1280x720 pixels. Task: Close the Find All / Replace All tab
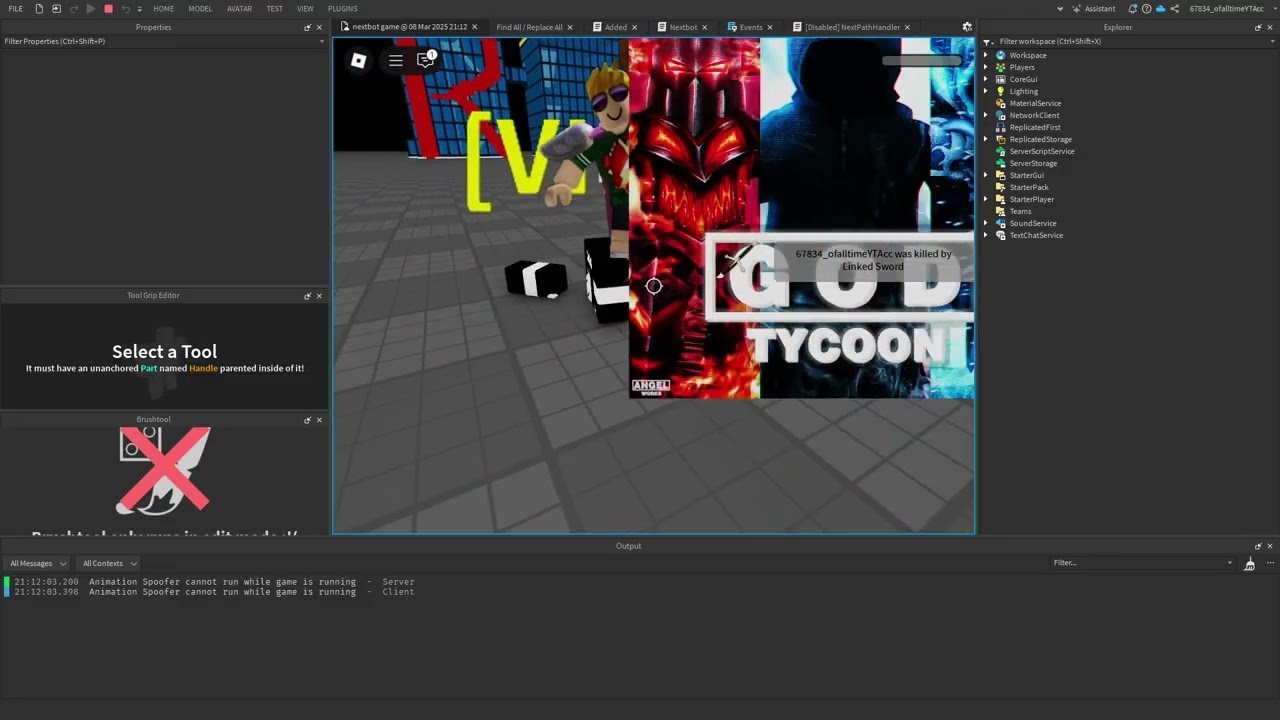(571, 27)
